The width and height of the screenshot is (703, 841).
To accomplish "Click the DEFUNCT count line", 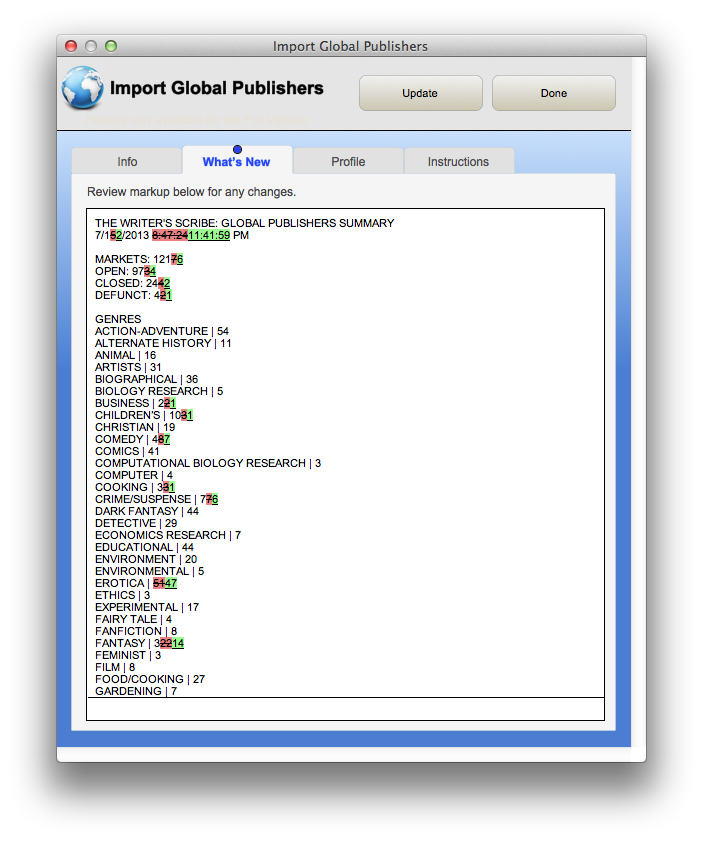I will click(x=134, y=295).
